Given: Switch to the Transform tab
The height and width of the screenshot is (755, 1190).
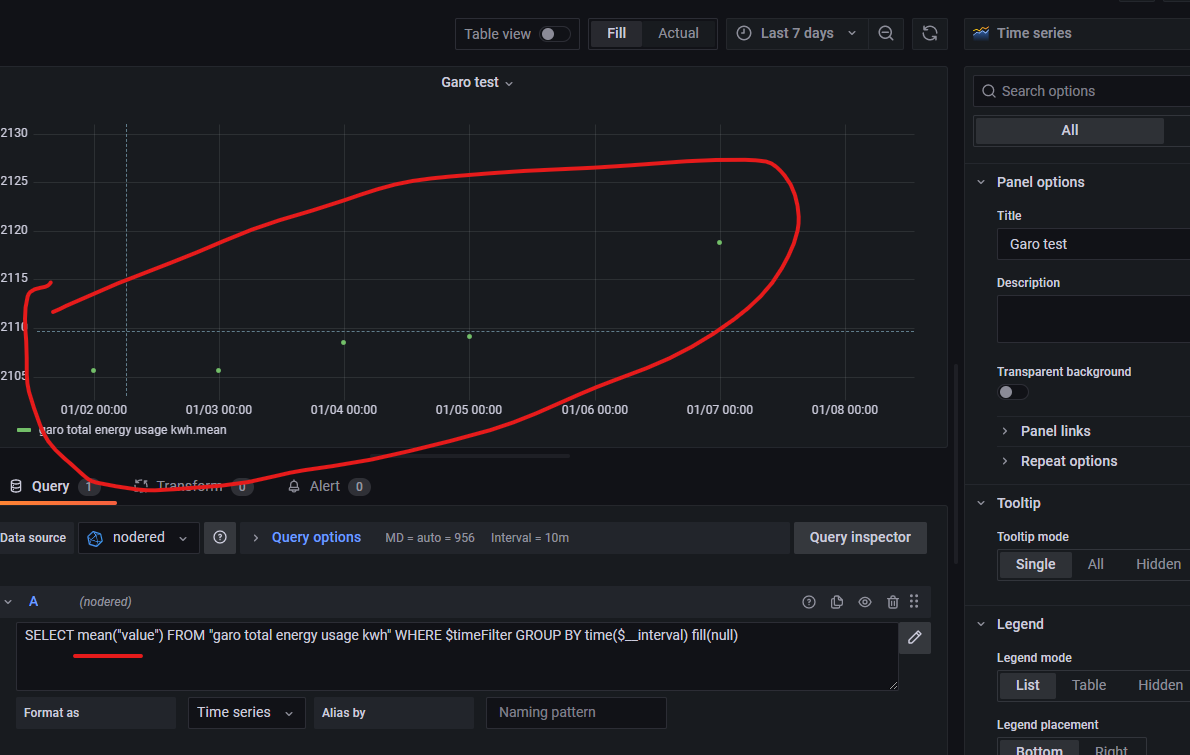Looking at the screenshot, I should point(192,486).
